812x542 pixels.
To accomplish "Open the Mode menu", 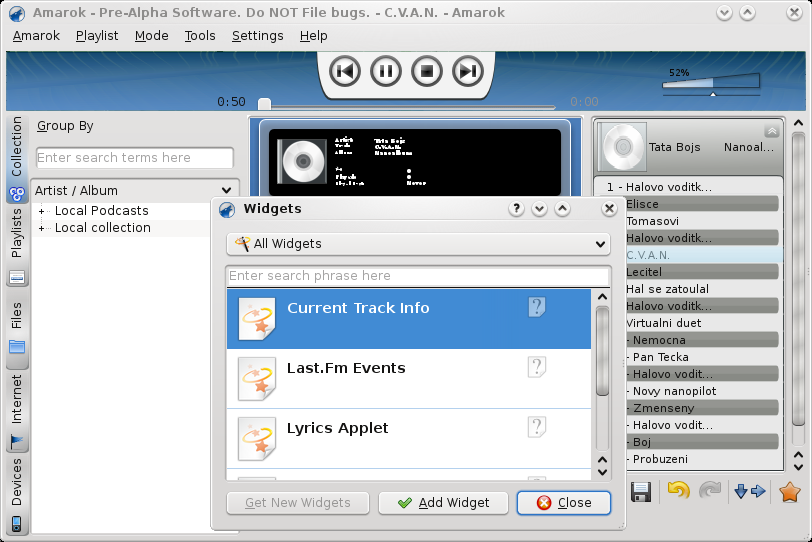I will coord(152,36).
